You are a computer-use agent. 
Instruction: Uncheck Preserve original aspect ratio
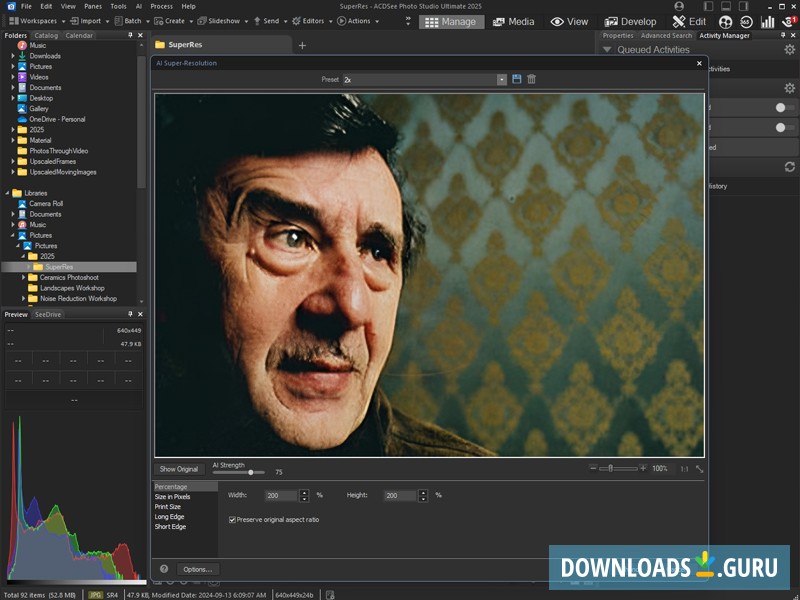230,519
